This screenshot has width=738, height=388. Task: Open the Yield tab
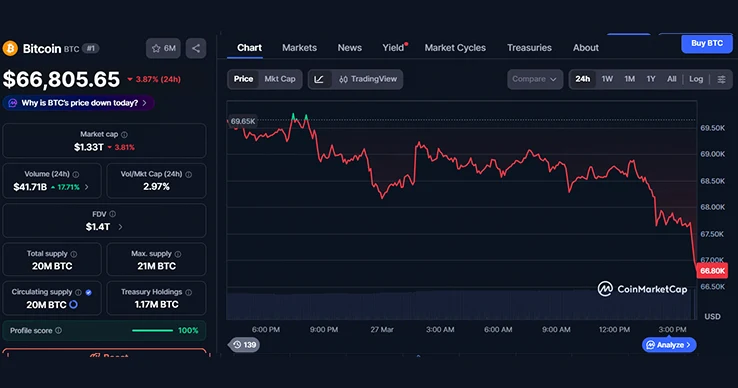click(393, 48)
